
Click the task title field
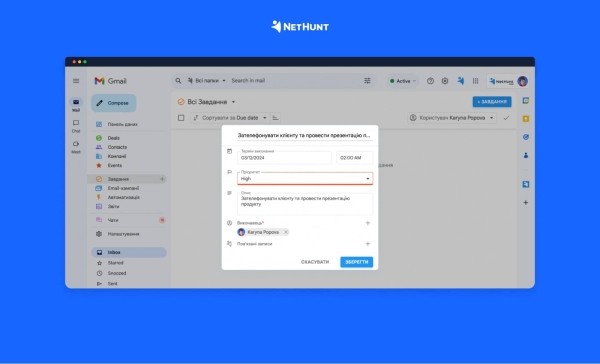pyautogui.click(x=304, y=135)
